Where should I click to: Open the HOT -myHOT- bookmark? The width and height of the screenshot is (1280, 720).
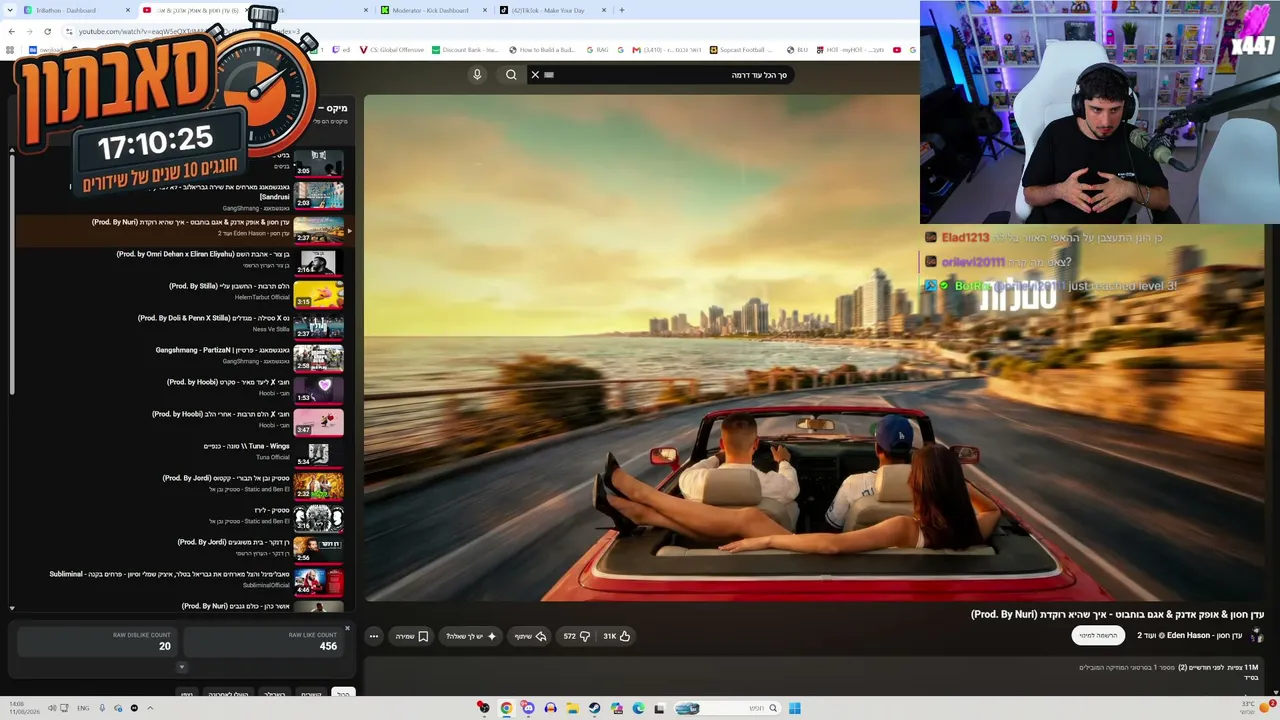pos(850,50)
